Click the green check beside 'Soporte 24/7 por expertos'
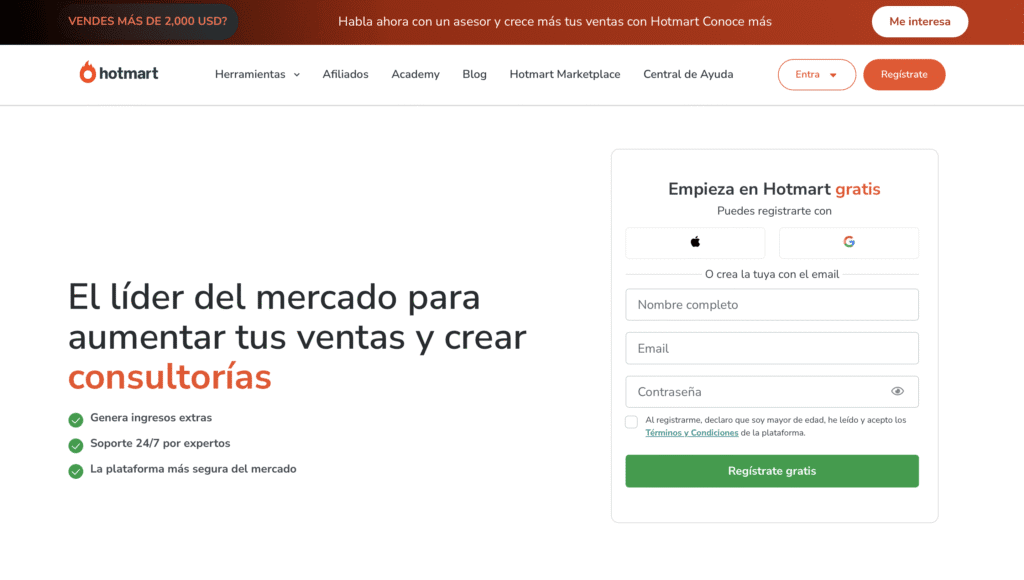 coord(76,445)
